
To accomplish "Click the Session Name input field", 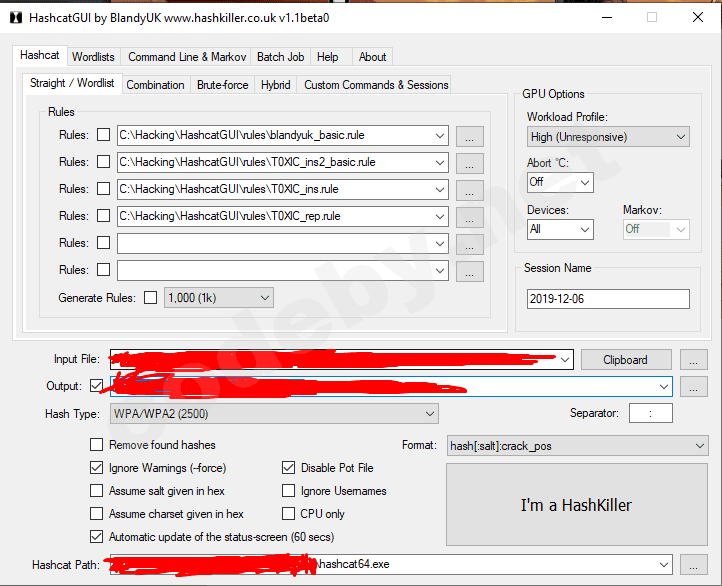I will click(608, 299).
